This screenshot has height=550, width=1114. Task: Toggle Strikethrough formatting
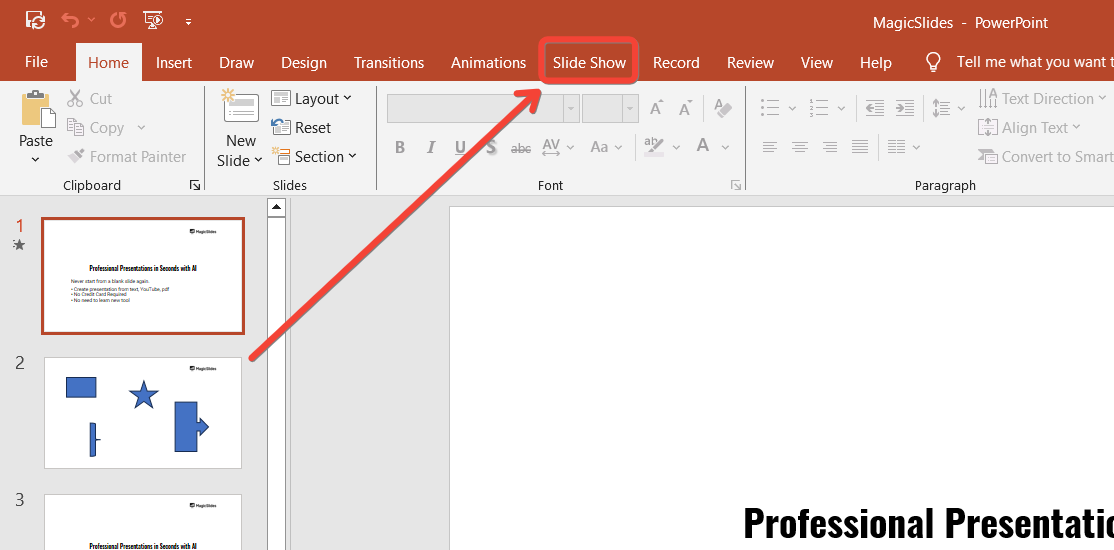tap(521, 148)
